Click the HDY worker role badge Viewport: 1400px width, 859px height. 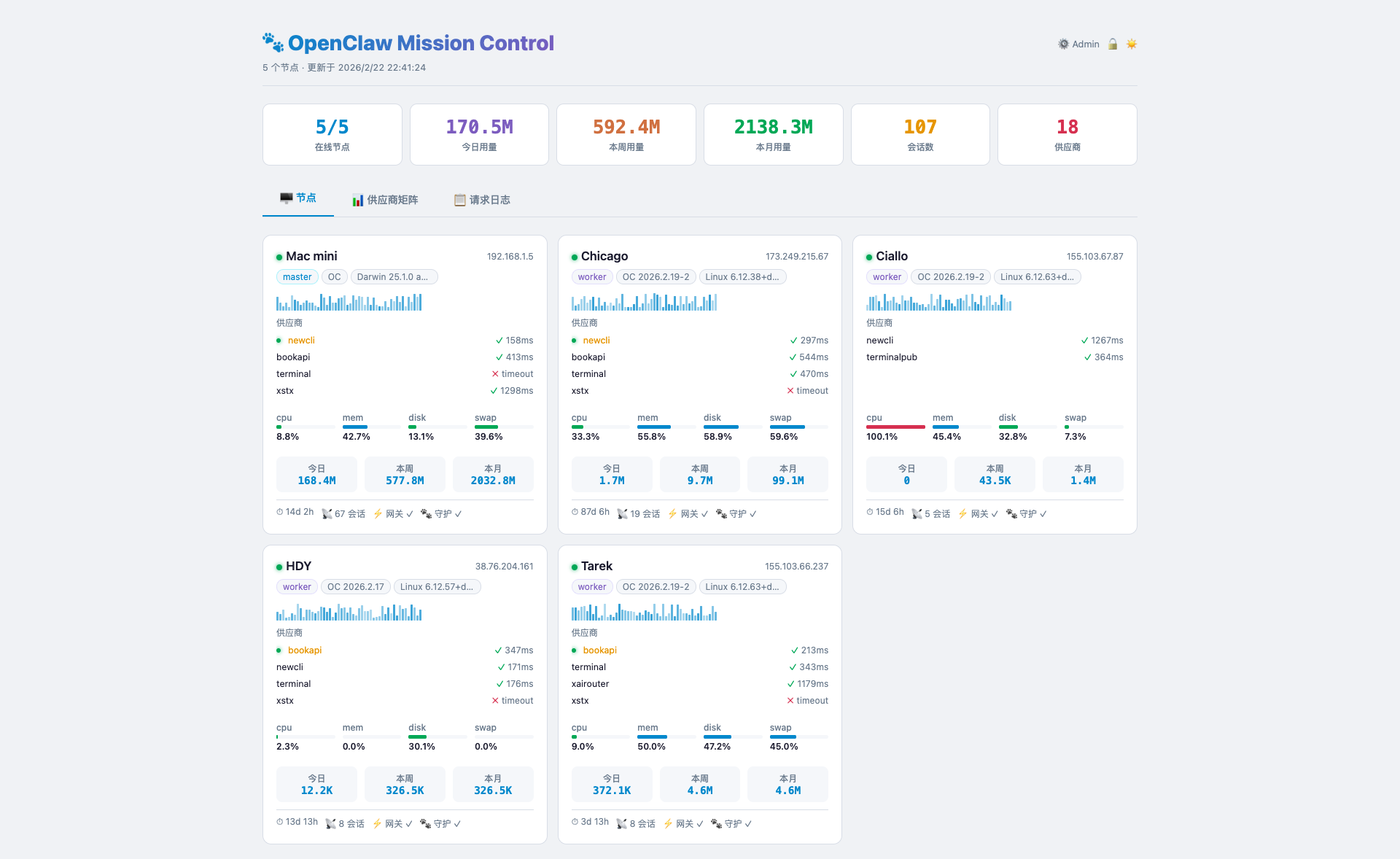pos(297,587)
